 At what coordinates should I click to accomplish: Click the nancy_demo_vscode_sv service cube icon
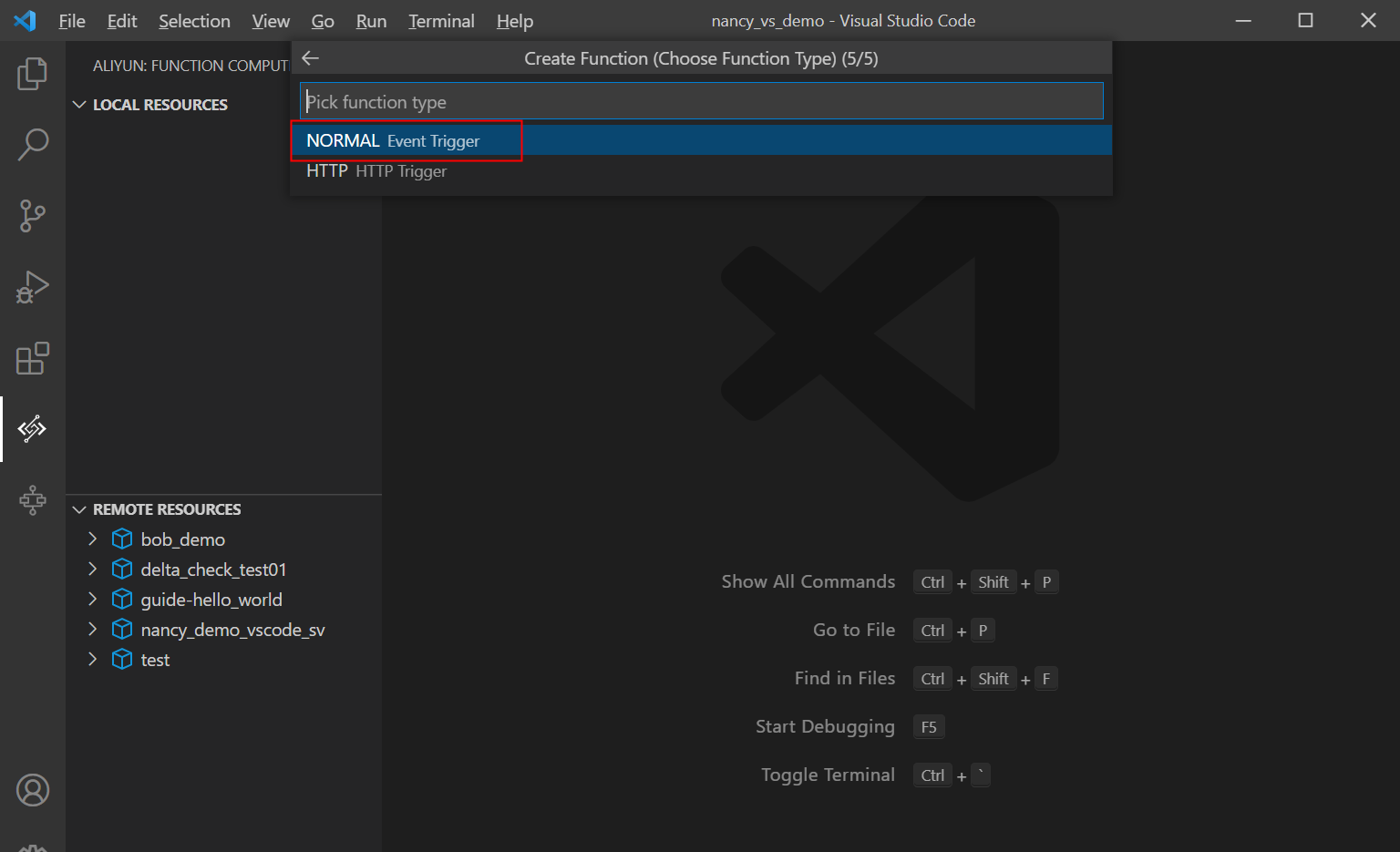click(122, 630)
